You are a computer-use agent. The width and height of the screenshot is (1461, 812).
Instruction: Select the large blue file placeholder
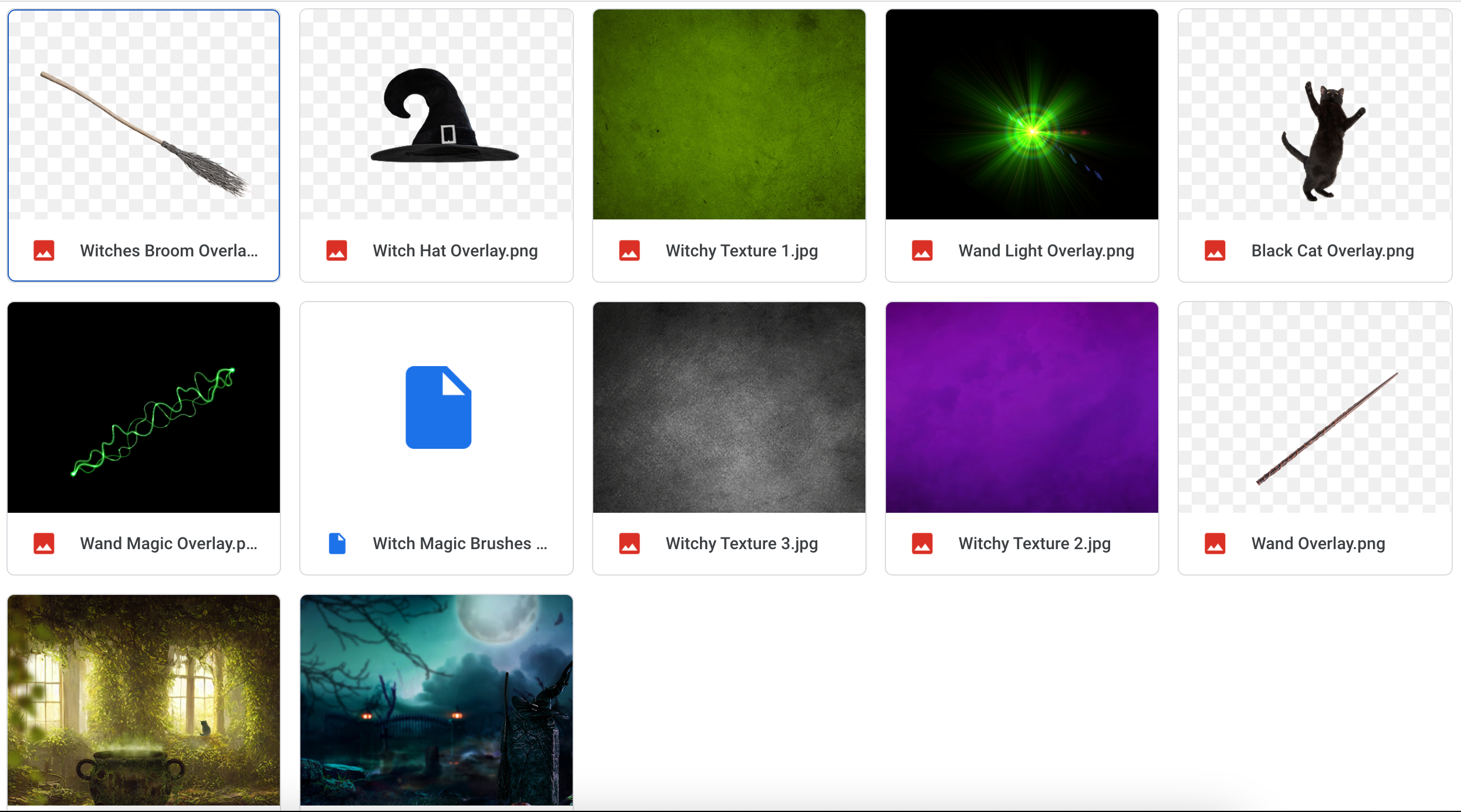click(x=438, y=408)
